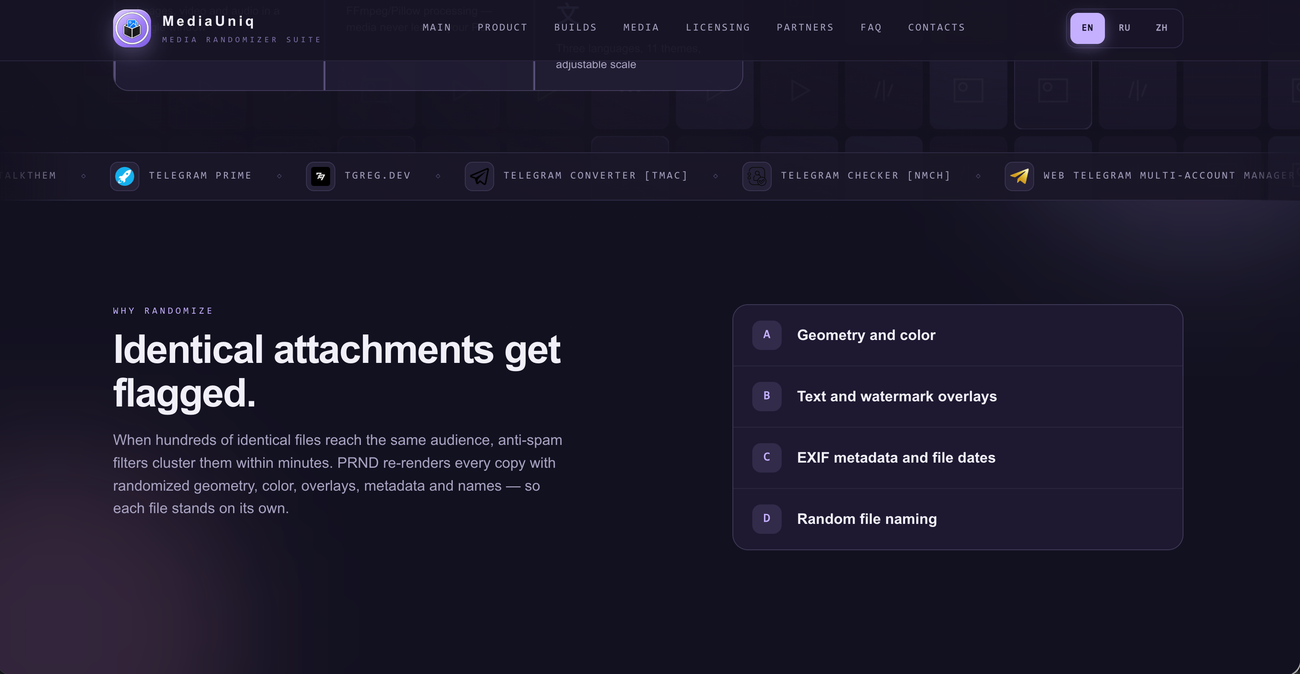Expand the "EXIF metadata and file dates" item
This screenshot has width=1300, height=674.
[x=958, y=458]
